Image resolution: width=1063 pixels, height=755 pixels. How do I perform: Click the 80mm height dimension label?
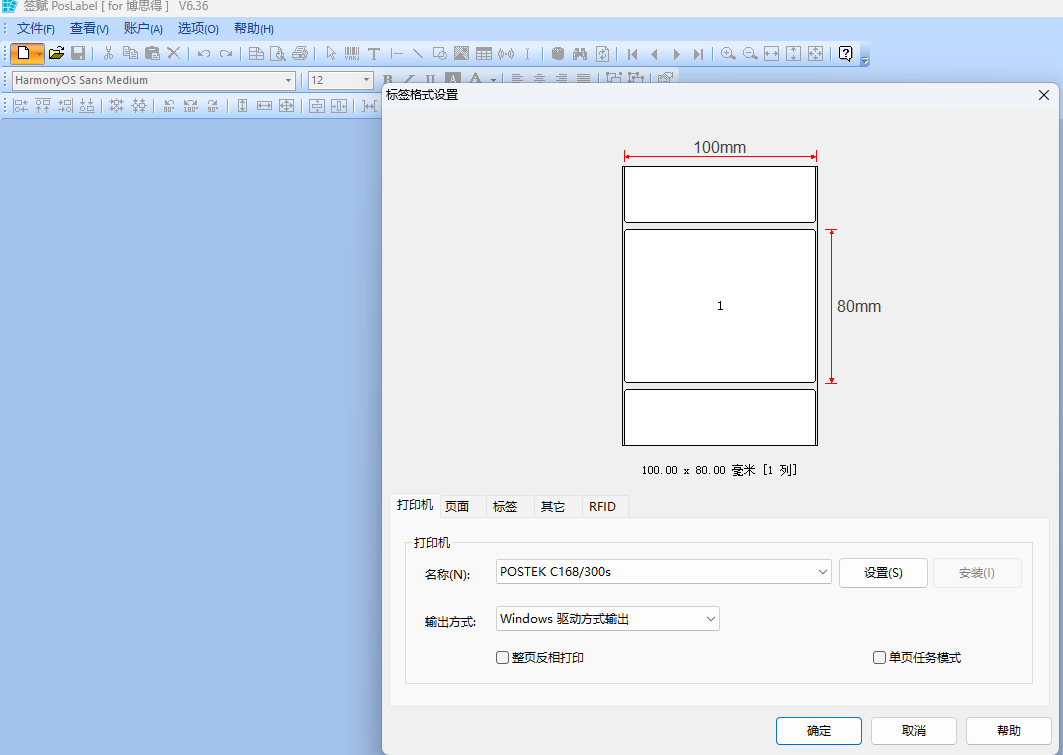point(859,306)
